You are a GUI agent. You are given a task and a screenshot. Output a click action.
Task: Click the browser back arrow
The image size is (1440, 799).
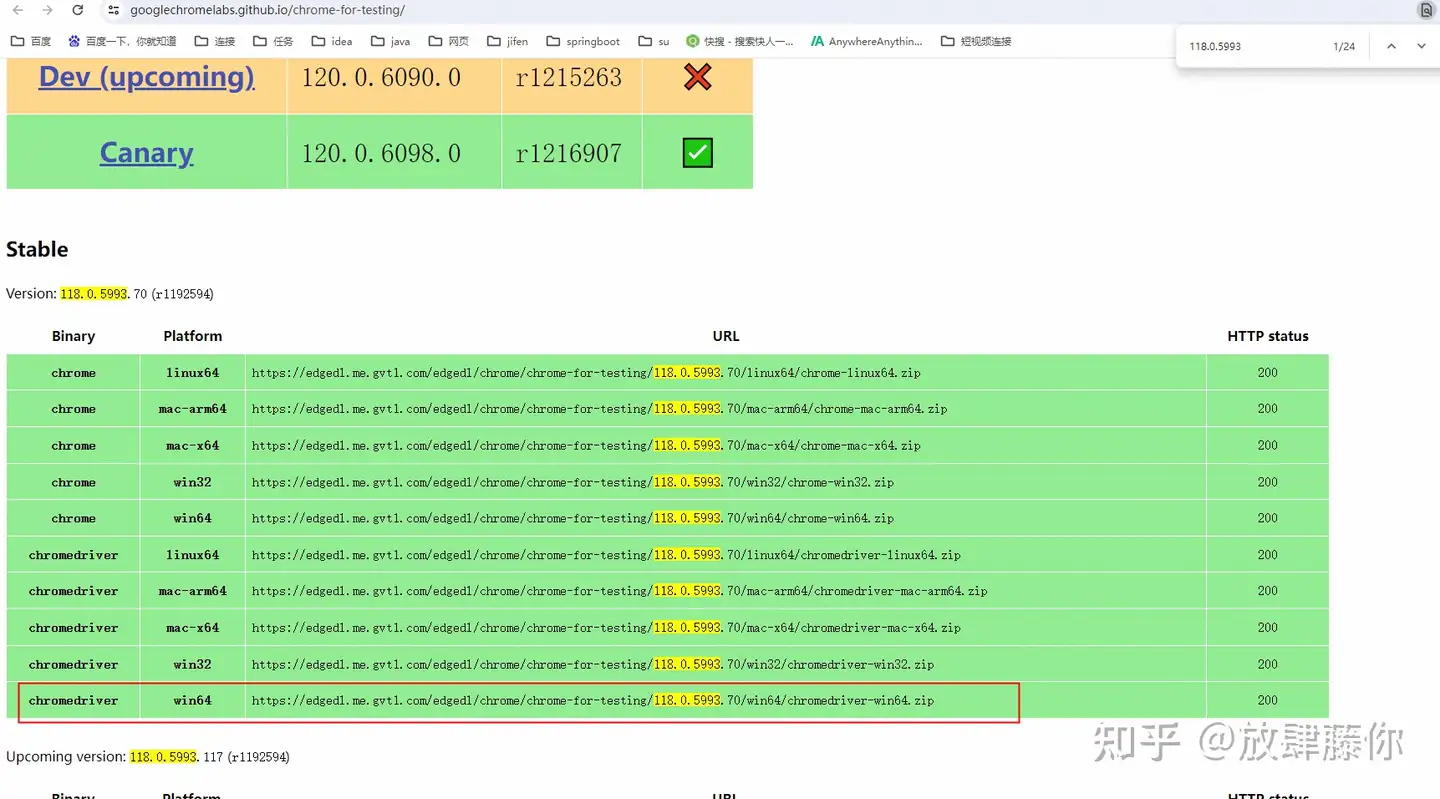click(x=17, y=10)
